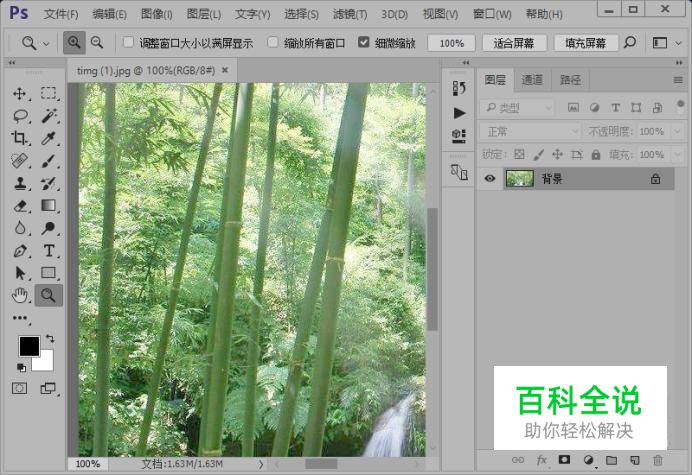
Task: Open the 图像(I) menu
Action: click(157, 14)
